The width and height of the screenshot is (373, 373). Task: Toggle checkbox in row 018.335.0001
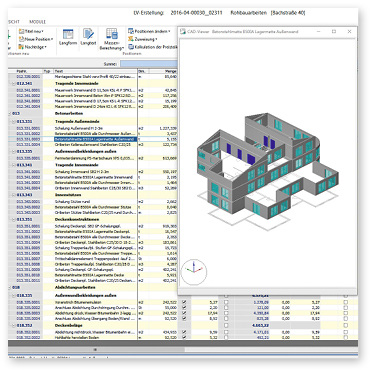(x=184, y=302)
